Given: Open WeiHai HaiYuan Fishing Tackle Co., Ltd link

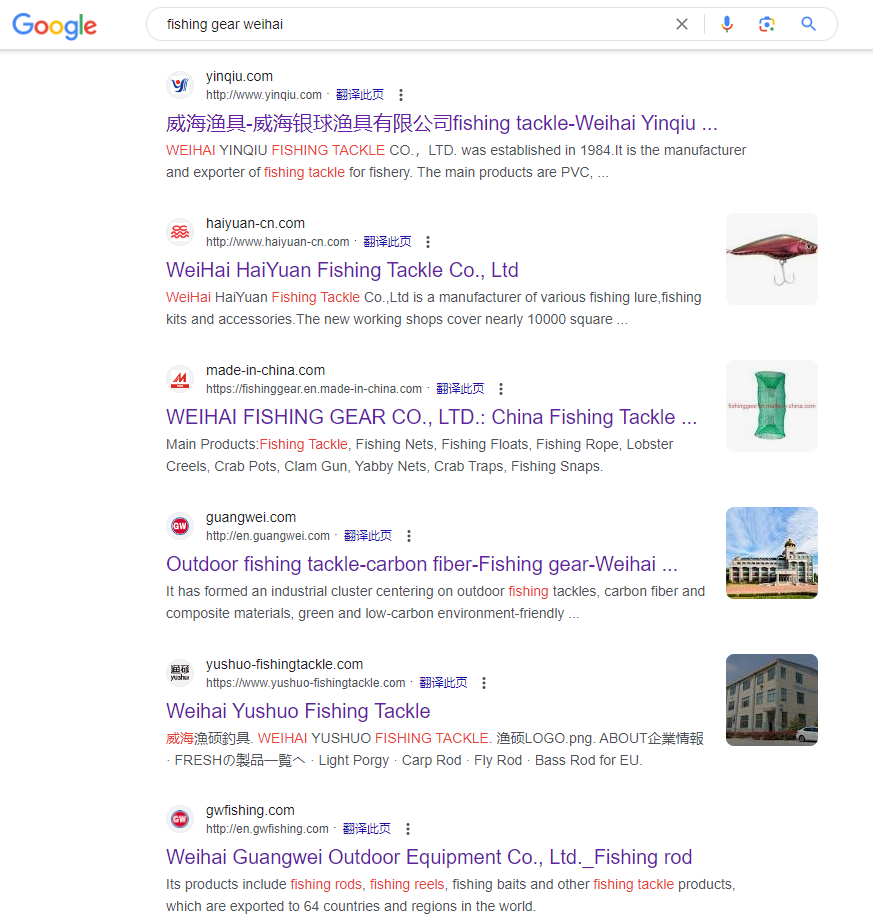Looking at the screenshot, I should pos(342,270).
